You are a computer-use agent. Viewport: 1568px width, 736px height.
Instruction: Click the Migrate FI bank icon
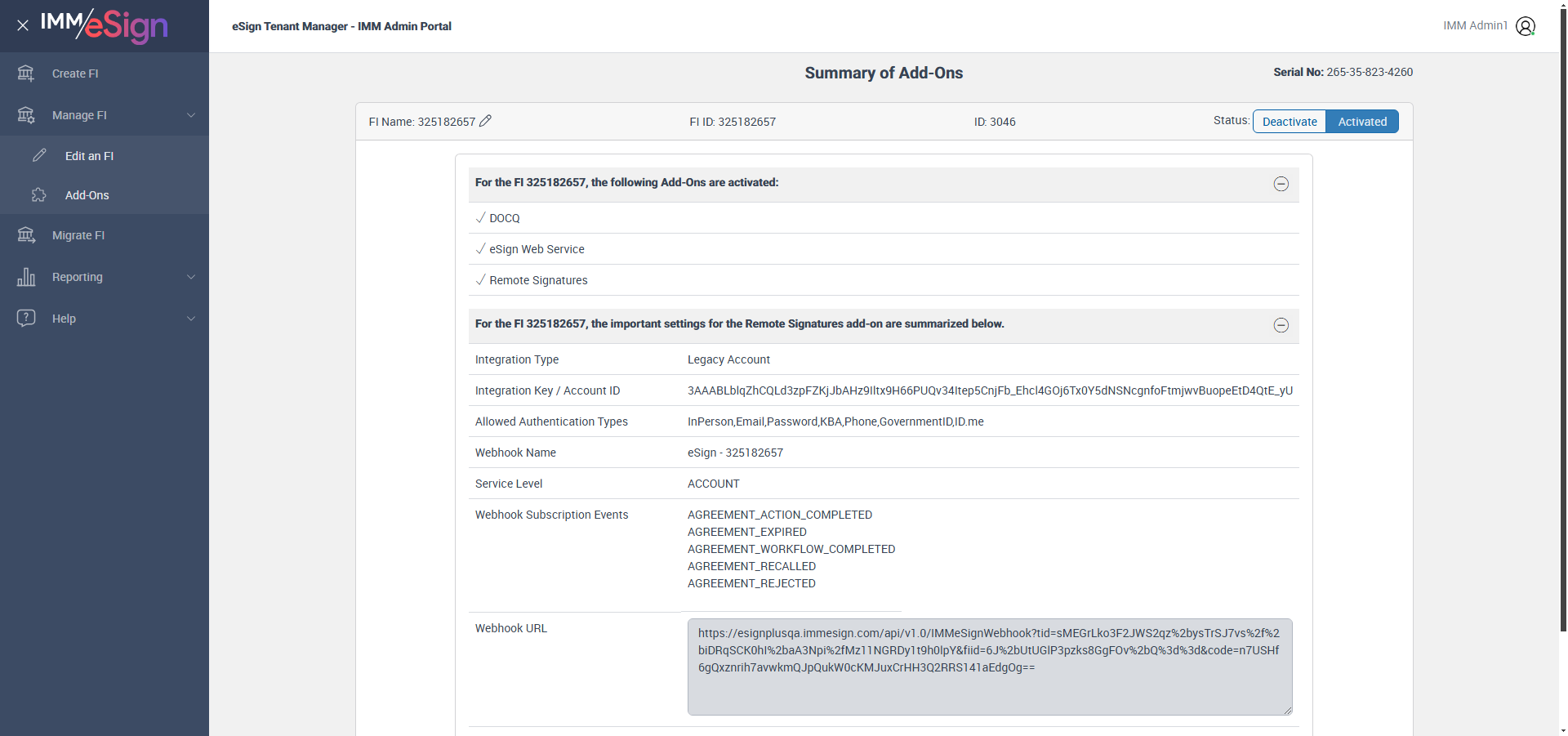click(26, 235)
